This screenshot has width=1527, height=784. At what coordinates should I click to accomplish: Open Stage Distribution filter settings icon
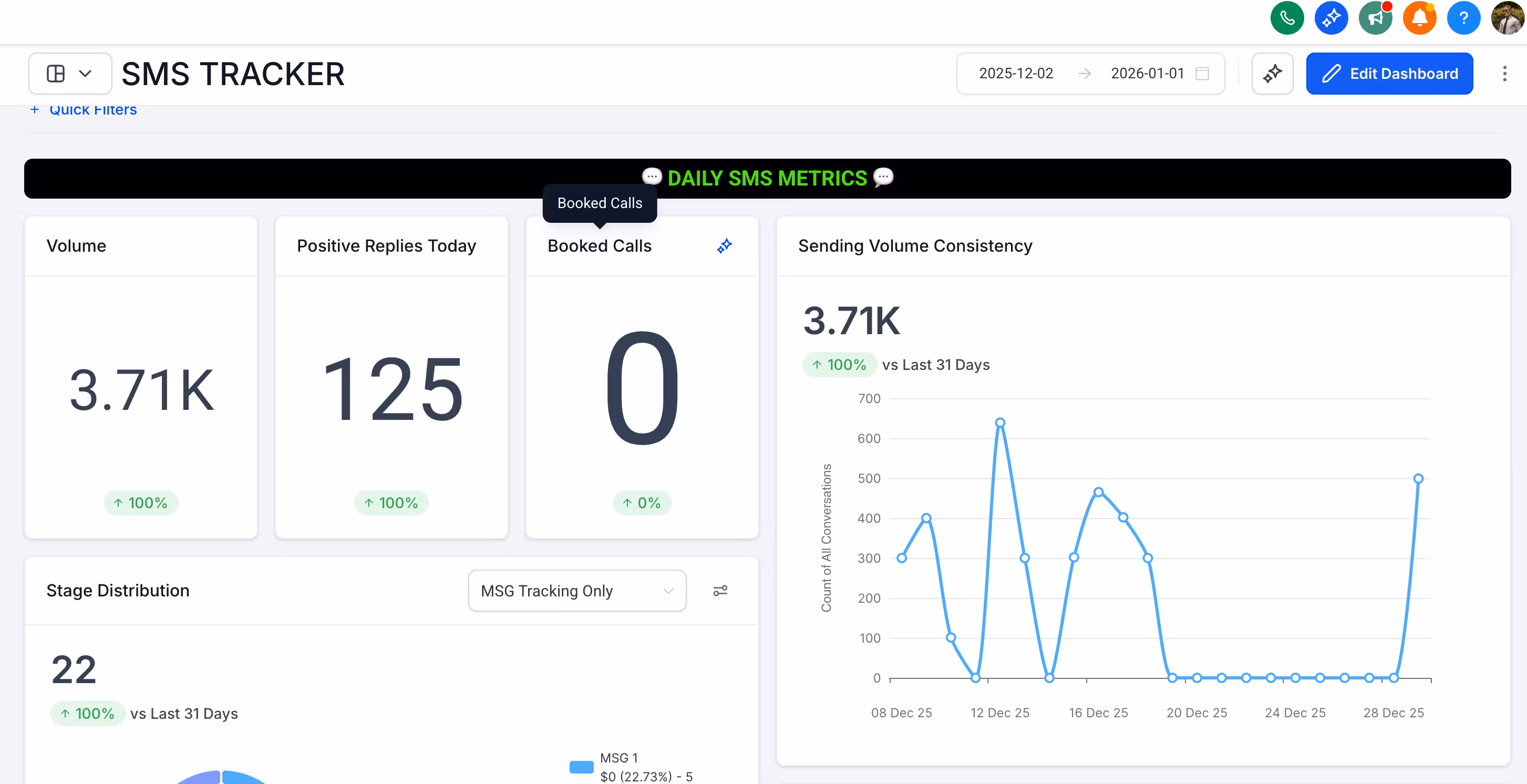click(x=720, y=591)
